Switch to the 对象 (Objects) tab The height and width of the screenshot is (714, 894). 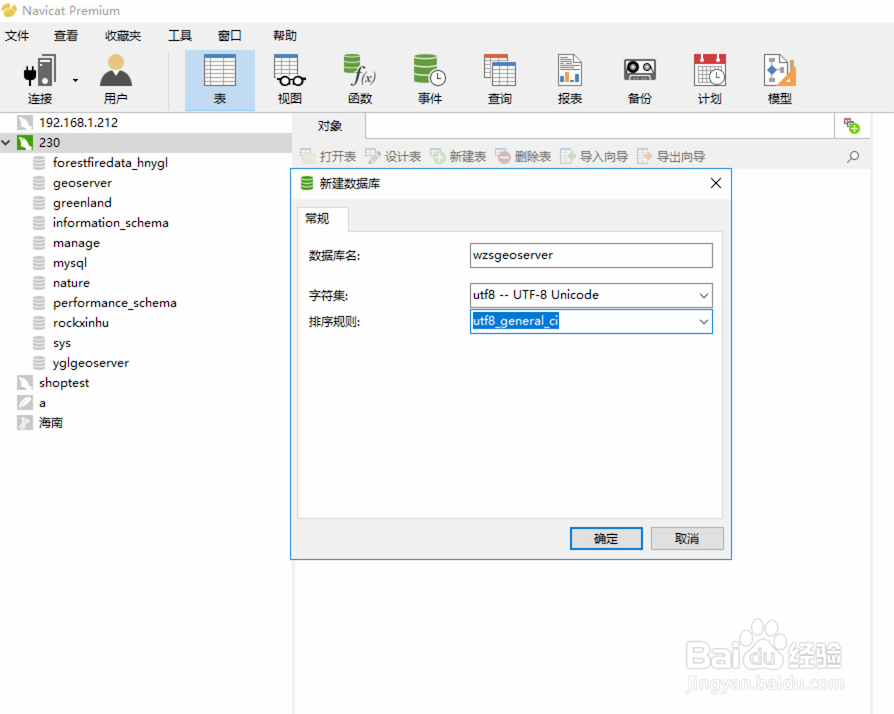[x=329, y=126]
